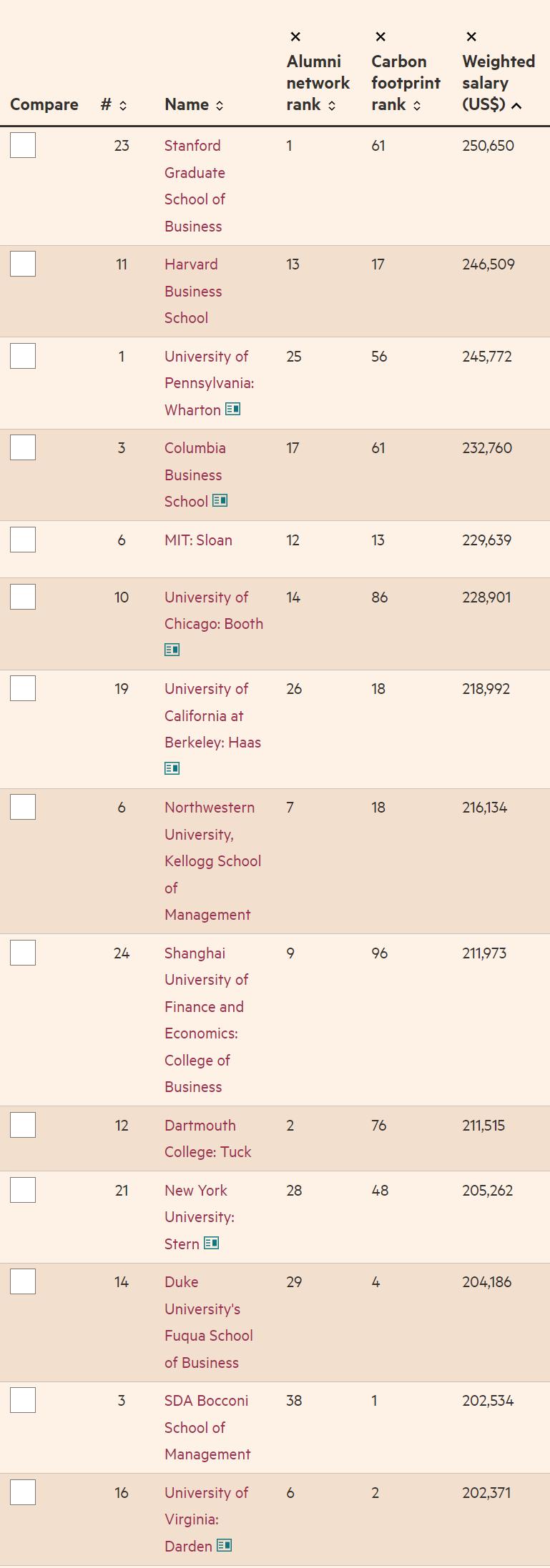Sort by Alumni network rank arrows
Image resolution: width=550 pixels, height=1568 pixels.
[x=332, y=106]
